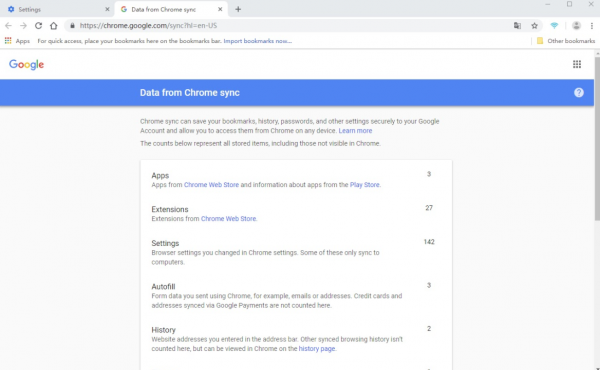Screen dimensions: 600x370
Task: Click the Extensions count 27
Action: [429, 208]
